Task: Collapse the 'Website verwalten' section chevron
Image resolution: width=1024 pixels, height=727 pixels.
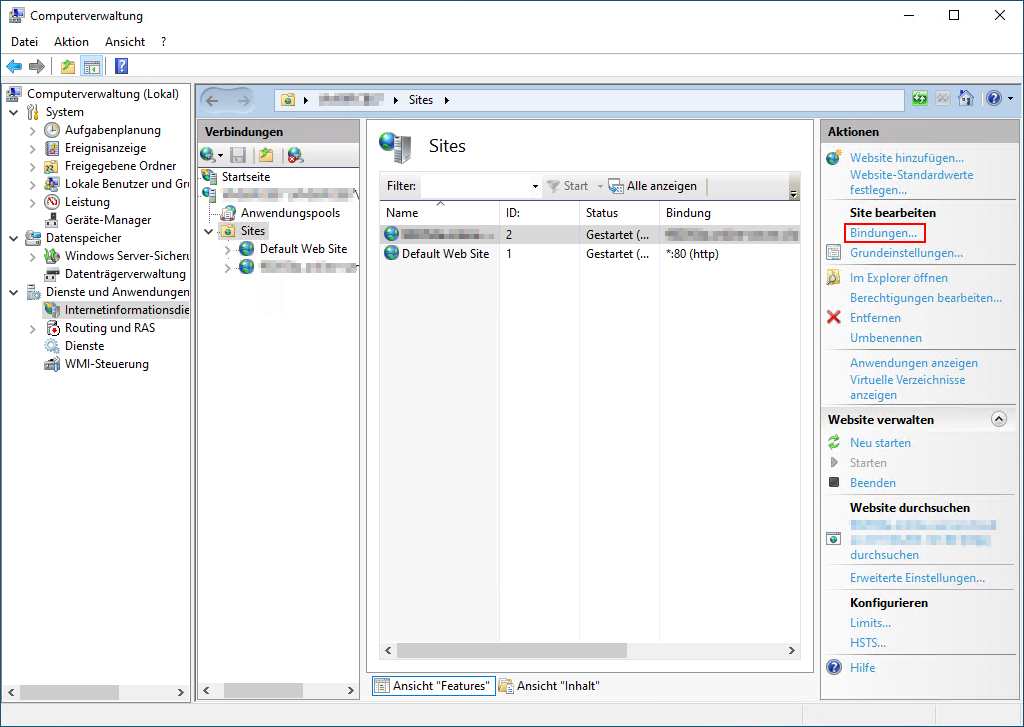Action: coord(998,418)
